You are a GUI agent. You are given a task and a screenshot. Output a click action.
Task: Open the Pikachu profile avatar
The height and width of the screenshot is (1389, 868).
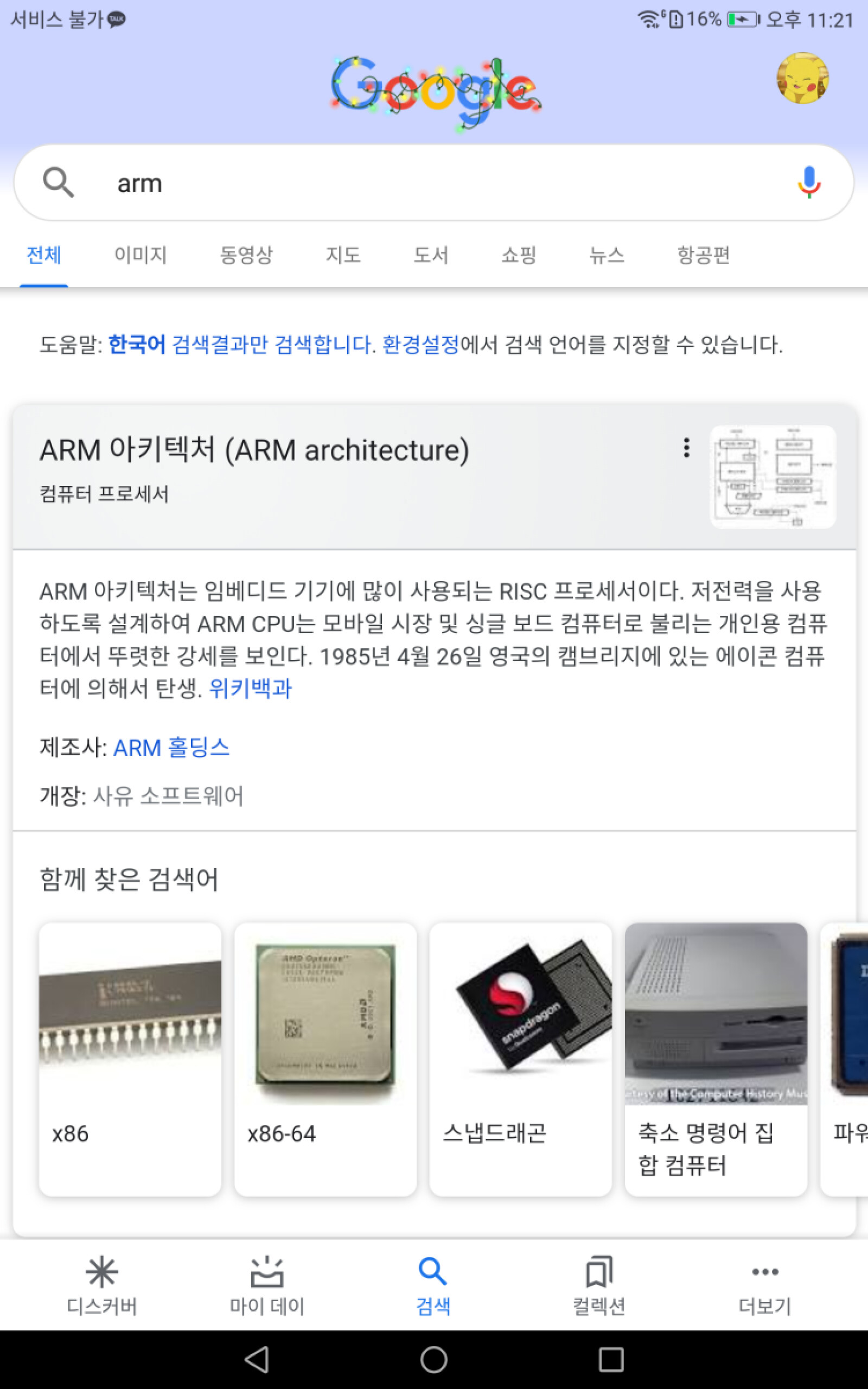tap(802, 78)
